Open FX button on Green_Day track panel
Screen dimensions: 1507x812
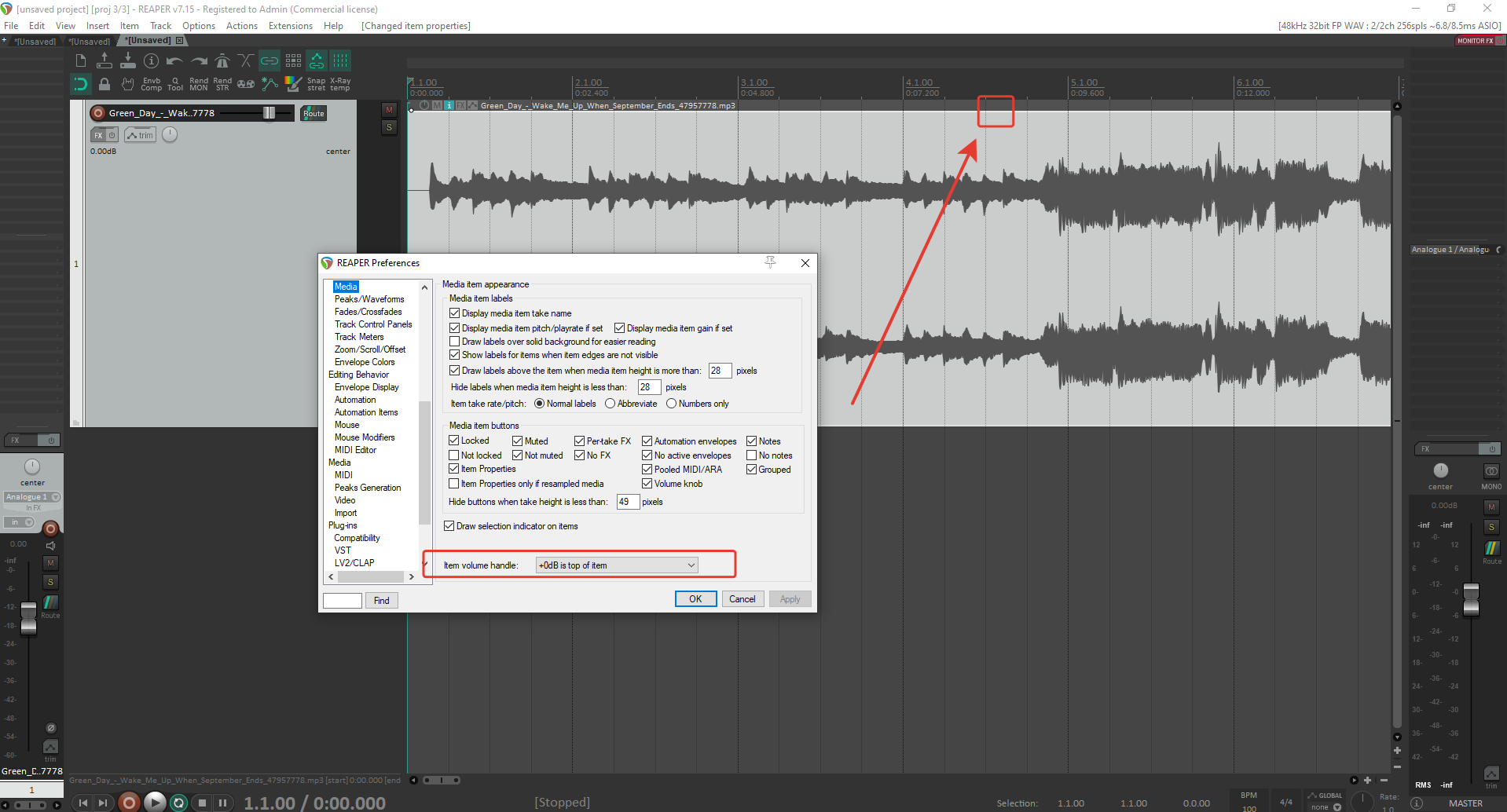pos(99,135)
